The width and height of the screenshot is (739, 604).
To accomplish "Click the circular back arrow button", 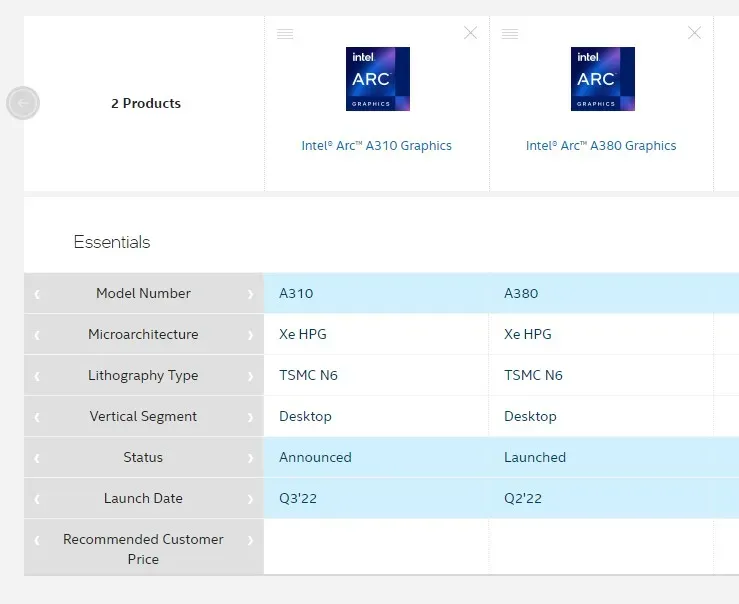I will (23, 103).
